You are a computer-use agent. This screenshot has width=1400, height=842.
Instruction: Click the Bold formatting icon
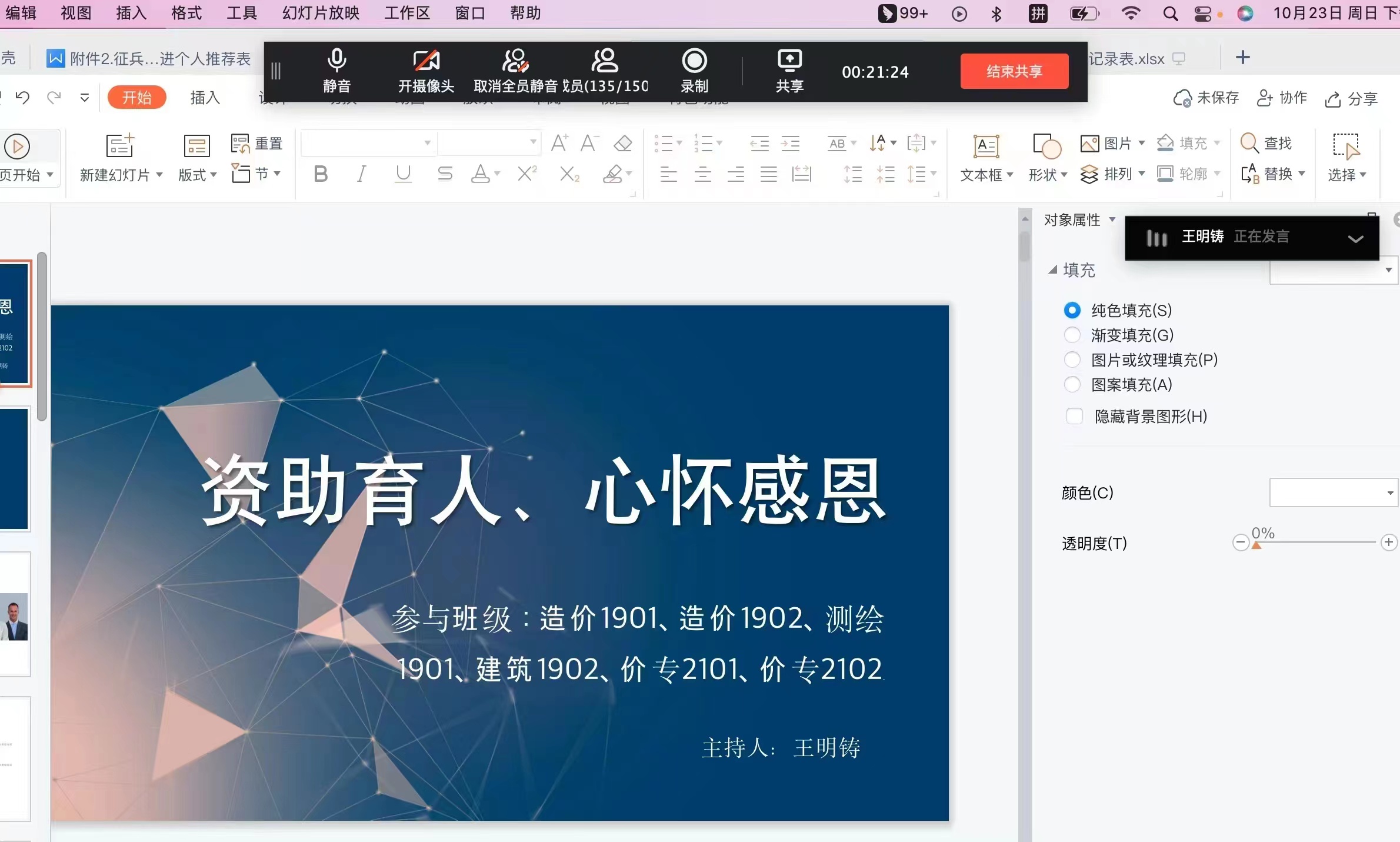click(x=321, y=174)
